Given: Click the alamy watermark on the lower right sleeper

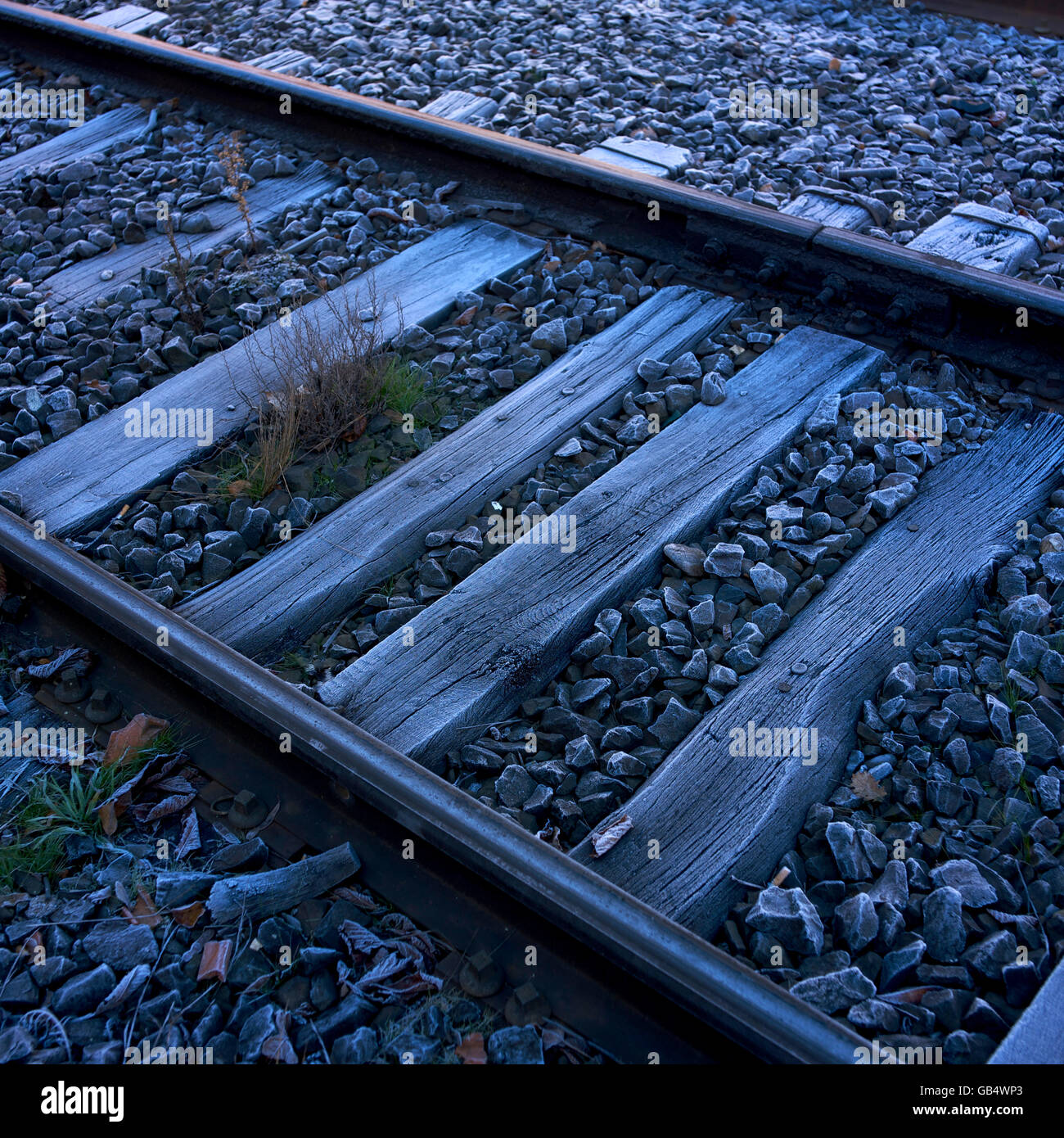Looking at the screenshot, I should (773, 743).
